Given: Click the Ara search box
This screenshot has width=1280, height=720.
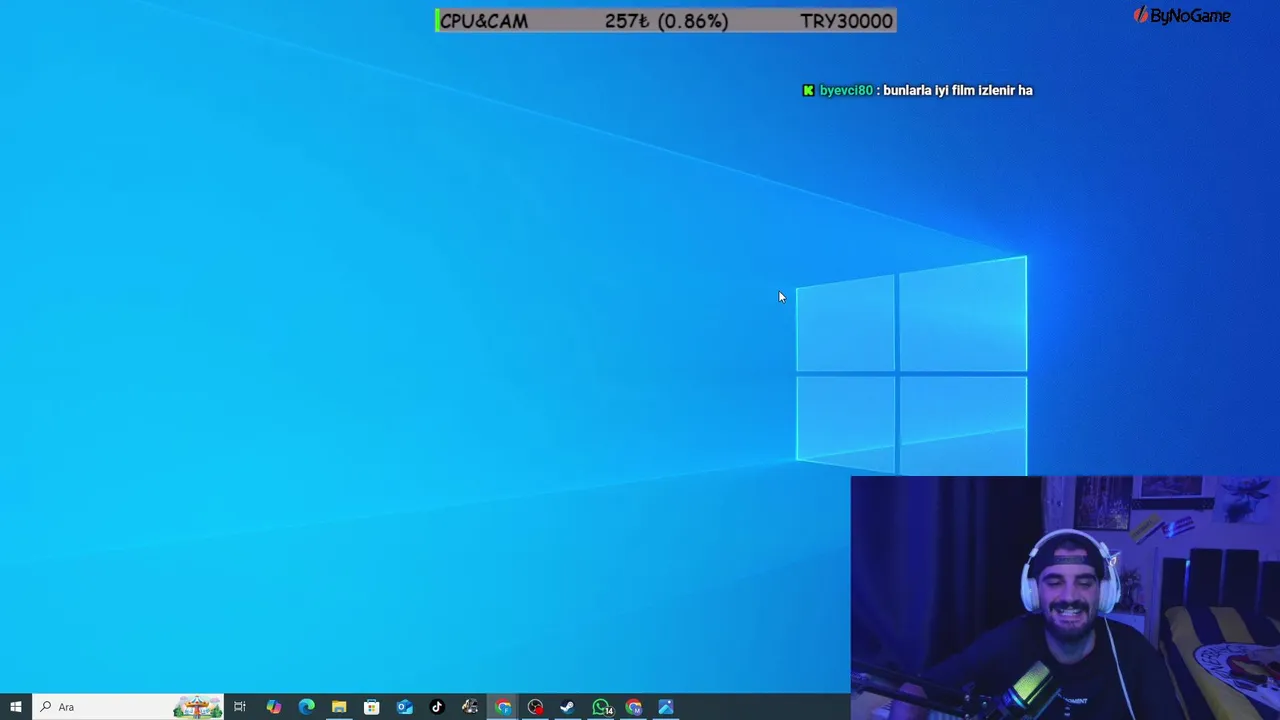Looking at the screenshot, I should (128, 707).
